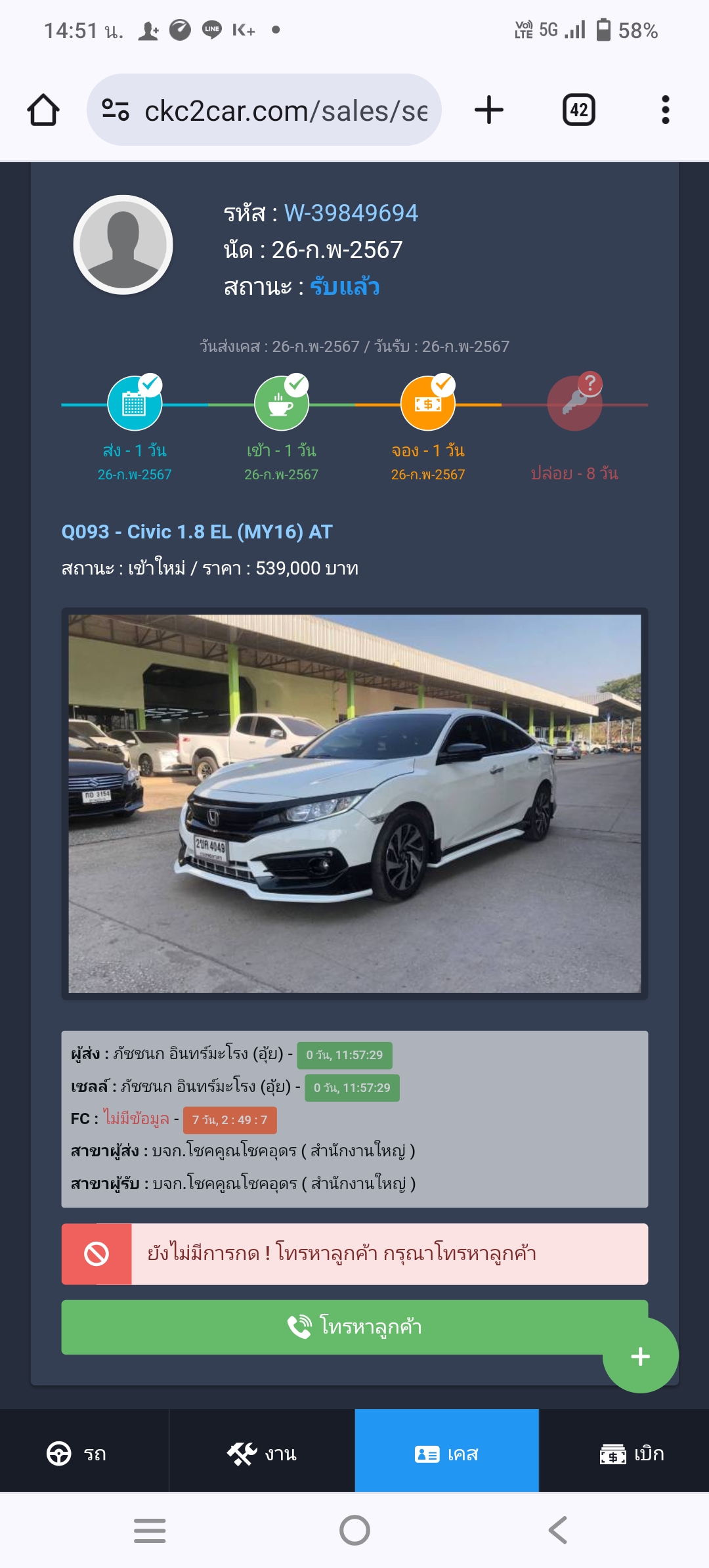This screenshot has width=709, height=1568.
Task: Tap the red key 'ปล่อย' step icon
Action: point(575,403)
